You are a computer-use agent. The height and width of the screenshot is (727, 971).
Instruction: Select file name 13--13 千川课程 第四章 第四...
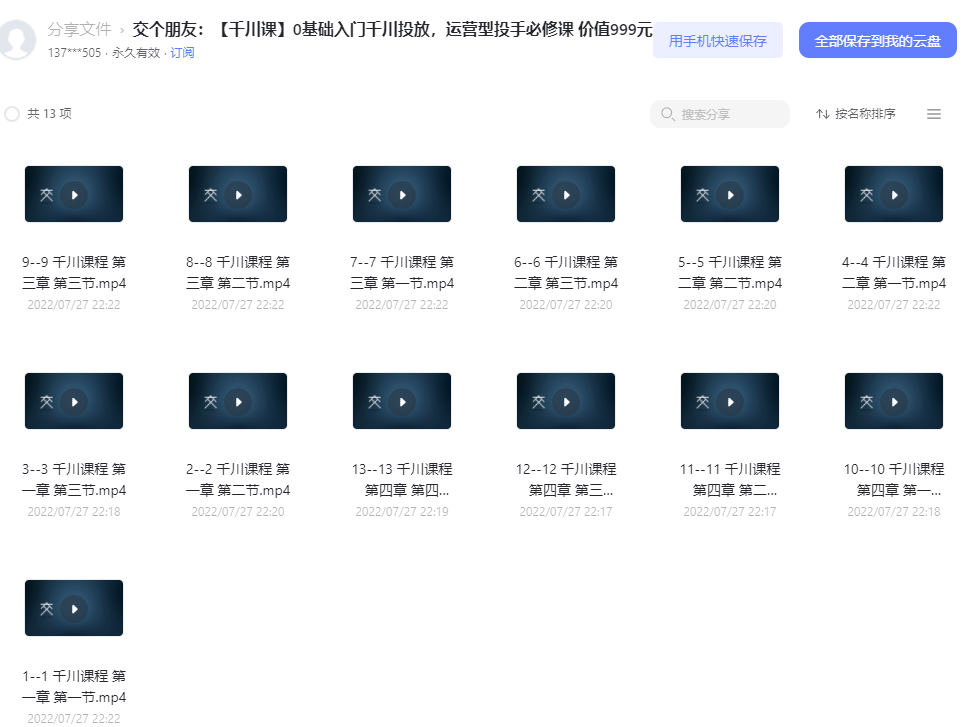pos(402,479)
